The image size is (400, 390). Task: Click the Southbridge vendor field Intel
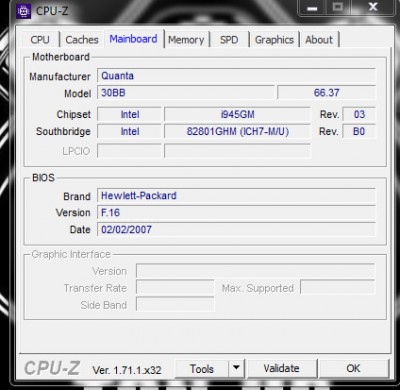click(130, 131)
